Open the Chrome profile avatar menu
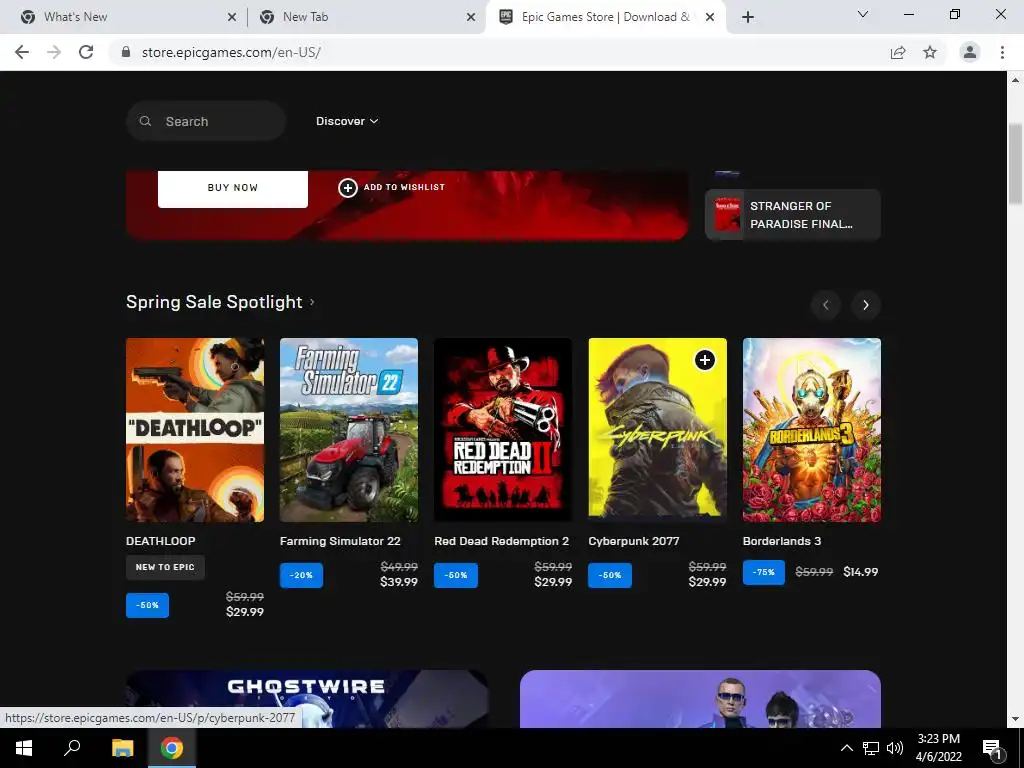Image resolution: width=1024 pixels, height=768 pixels. pos(970,52)
